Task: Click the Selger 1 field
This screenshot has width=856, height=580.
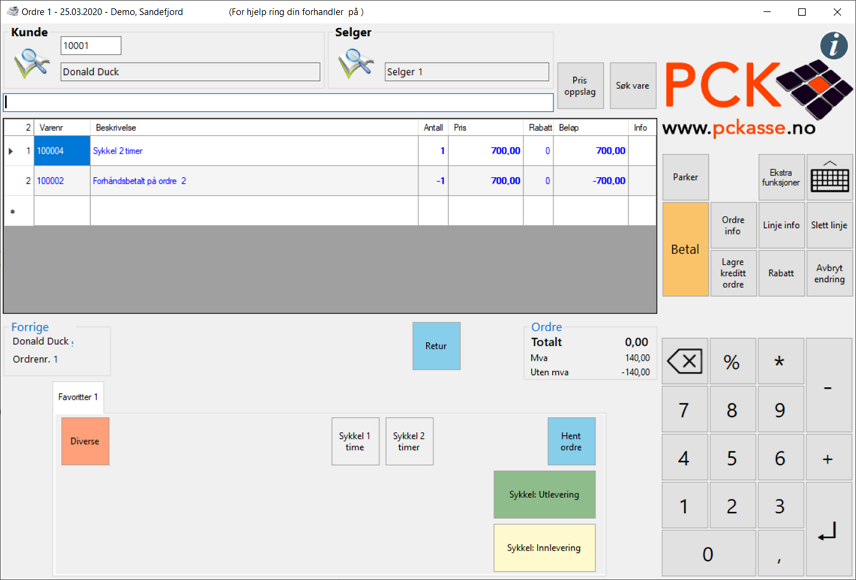Action: pyautogui.click(x=466, y=72)
